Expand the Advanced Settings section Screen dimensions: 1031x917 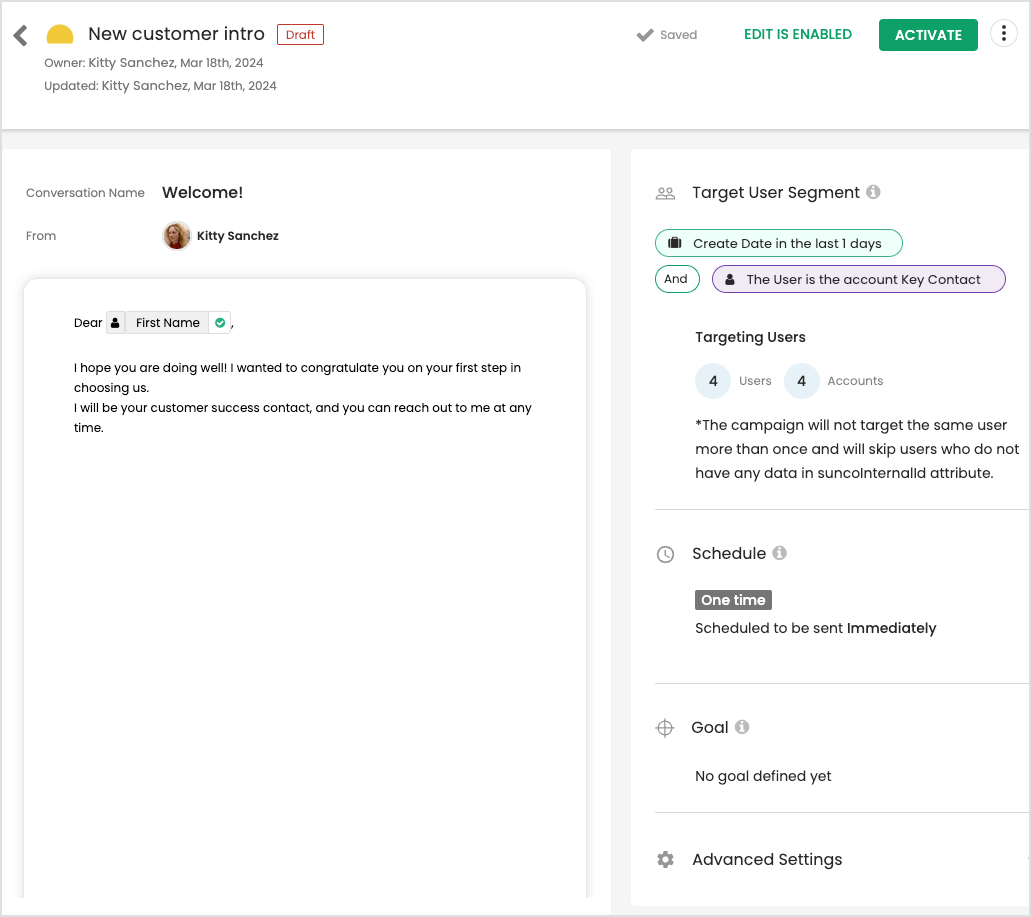[767, 860]
